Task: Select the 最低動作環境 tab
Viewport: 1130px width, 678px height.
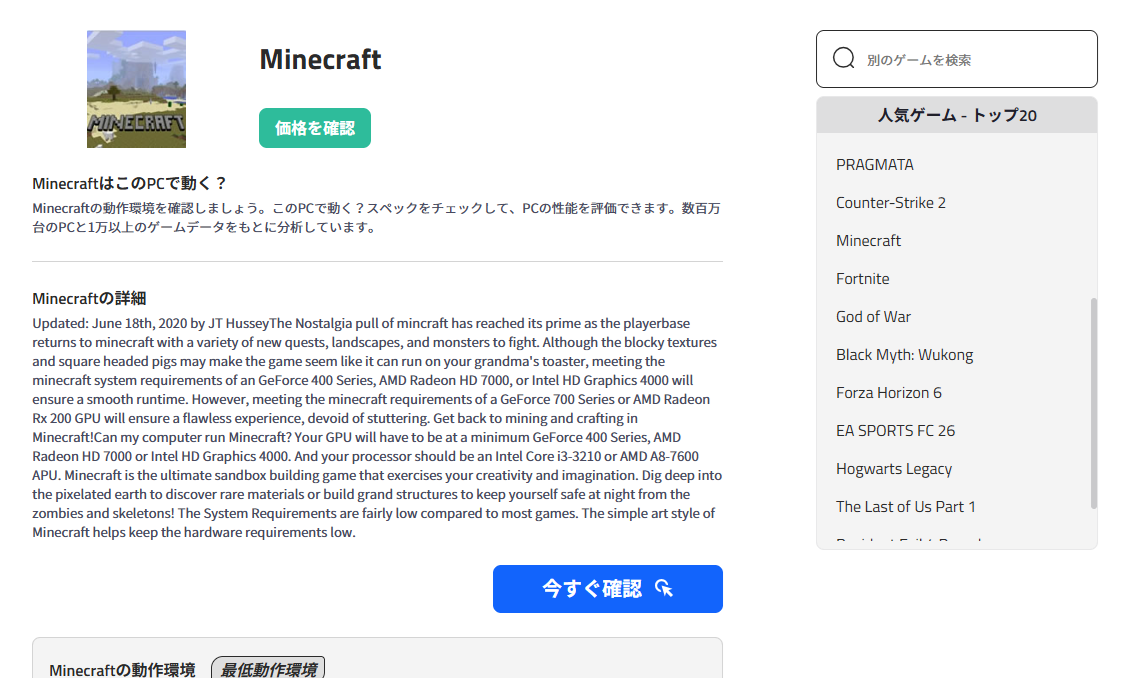Action: (x=268, y=669)
